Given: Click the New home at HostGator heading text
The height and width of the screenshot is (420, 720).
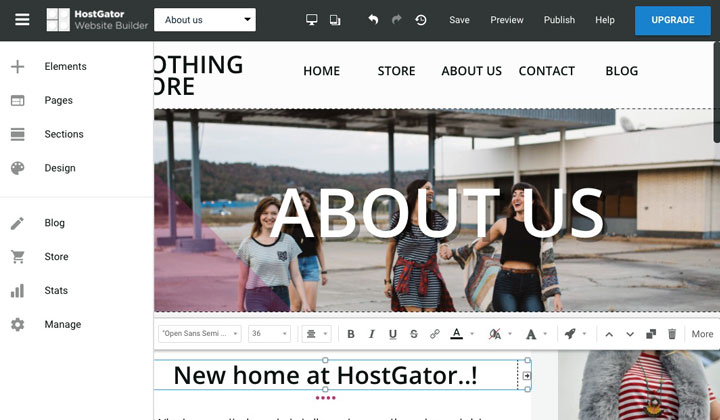Looking at the screenshot, I should click(326, 375).
